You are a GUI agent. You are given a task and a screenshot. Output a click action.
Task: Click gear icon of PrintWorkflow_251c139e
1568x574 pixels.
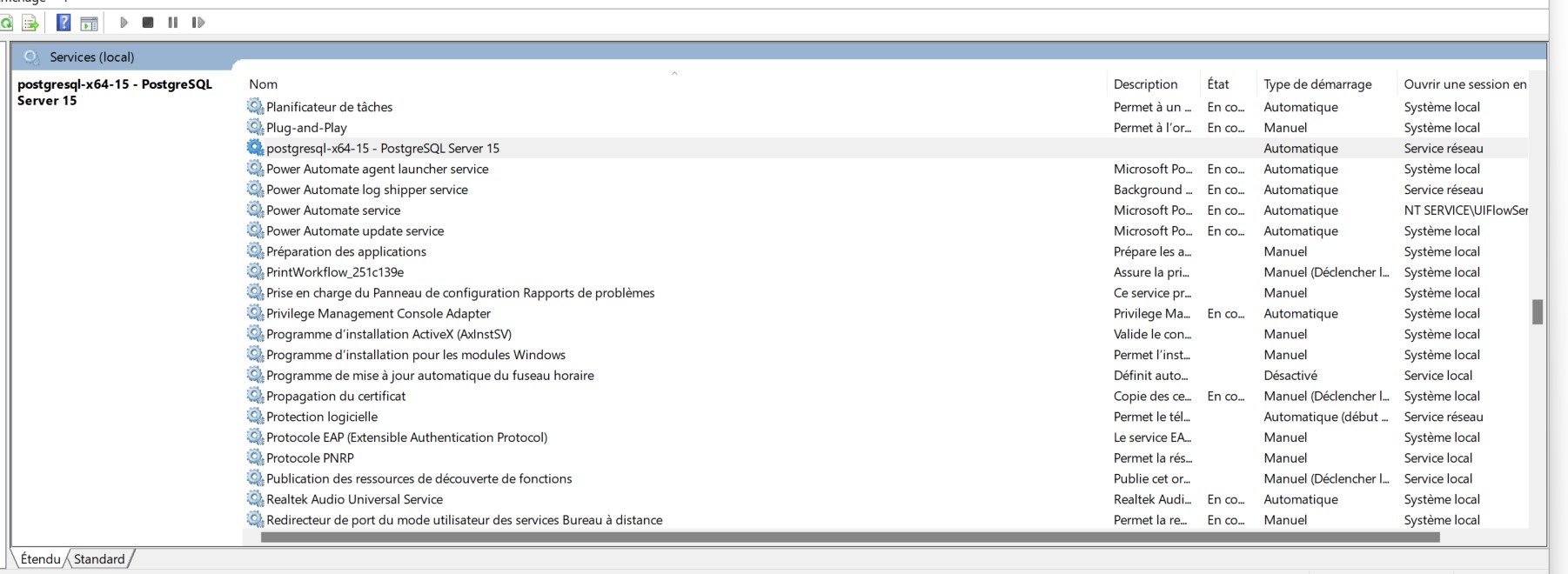click(255, 271)
